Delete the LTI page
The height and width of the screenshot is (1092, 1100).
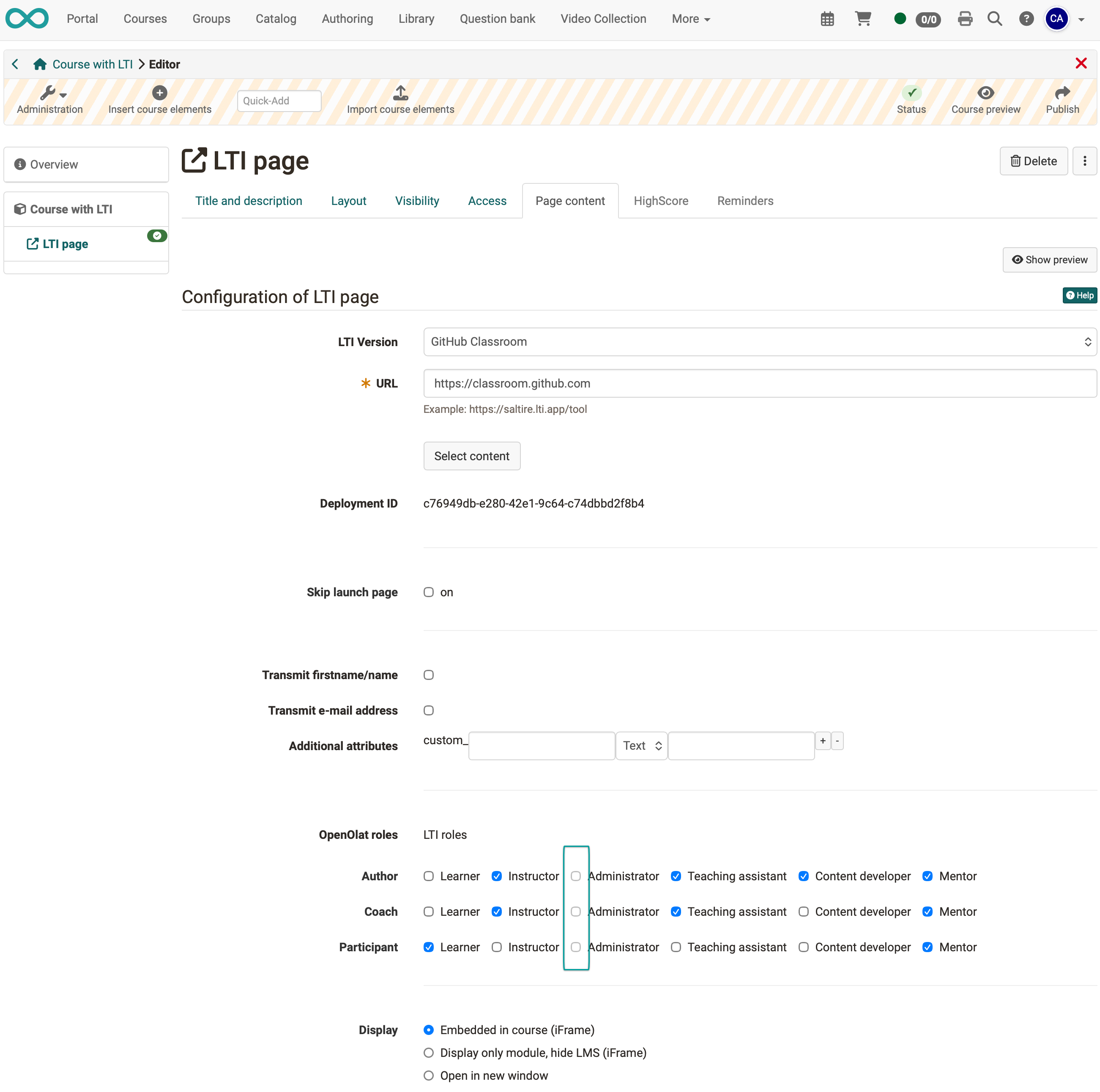pyautogui.click(x=1034, y=161)
